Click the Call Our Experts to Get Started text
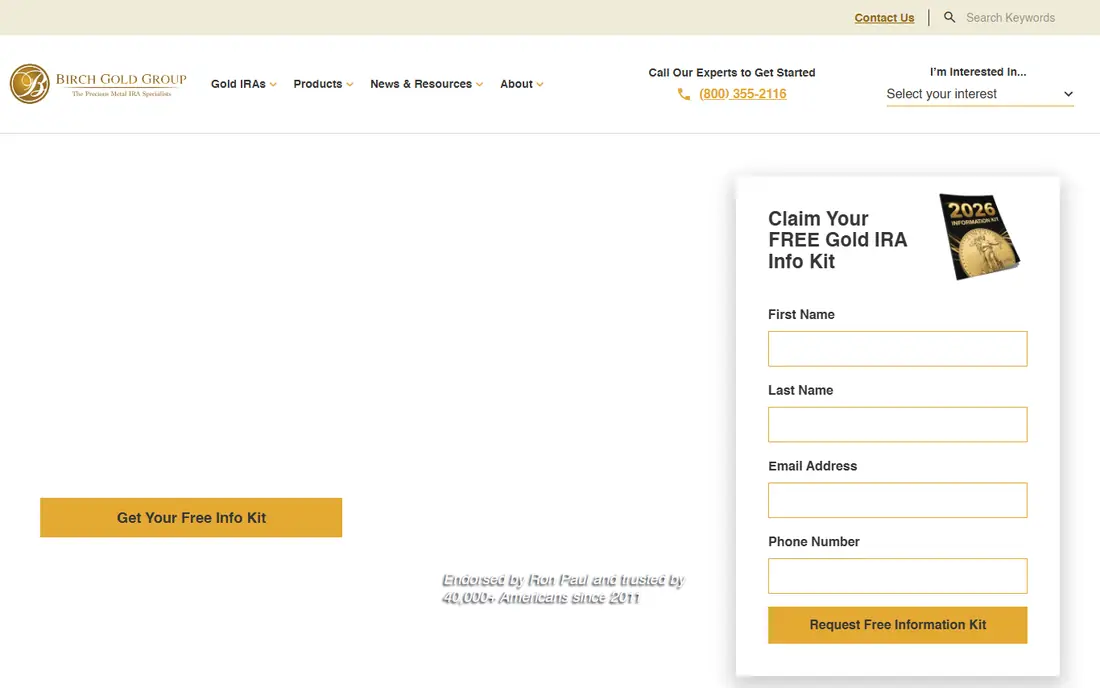This screenshot has height=688, width=1100. [x=732, y=72]
